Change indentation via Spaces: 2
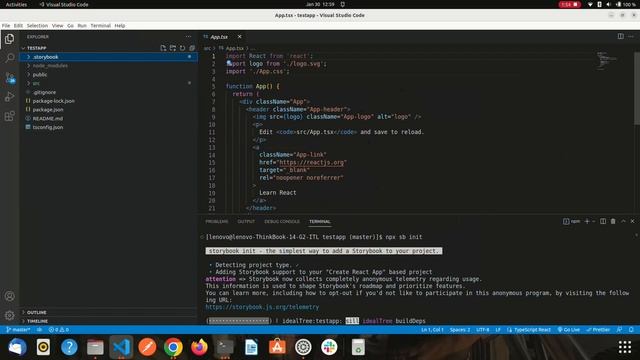Image resolution: width=640 pixels, height=360 pixels. [460, 330]
